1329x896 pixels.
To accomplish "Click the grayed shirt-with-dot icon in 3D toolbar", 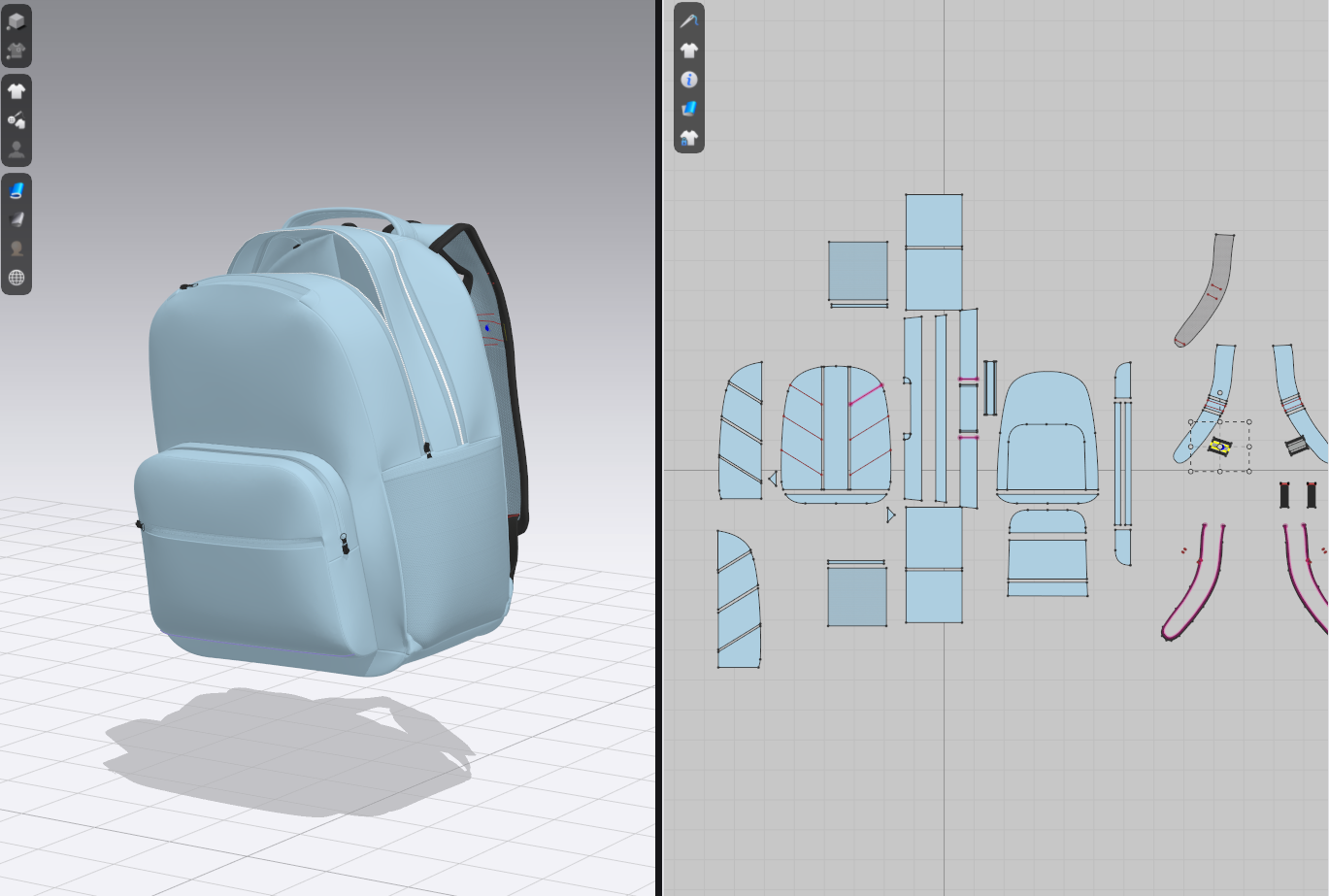I will coord(17,50).
